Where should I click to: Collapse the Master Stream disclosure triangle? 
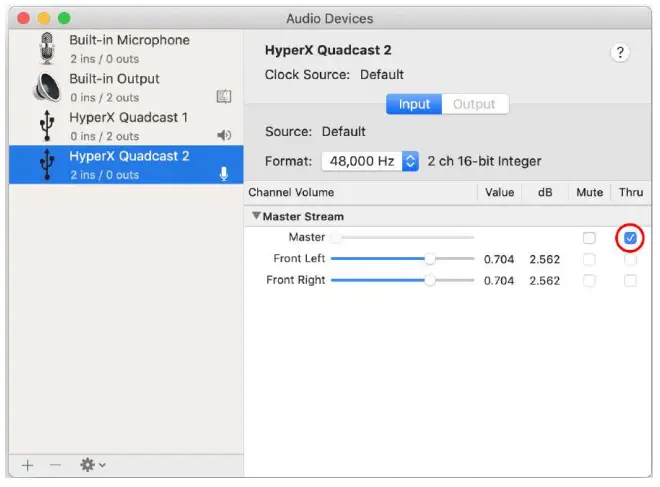pyautogui.click(x=256, y=216)
